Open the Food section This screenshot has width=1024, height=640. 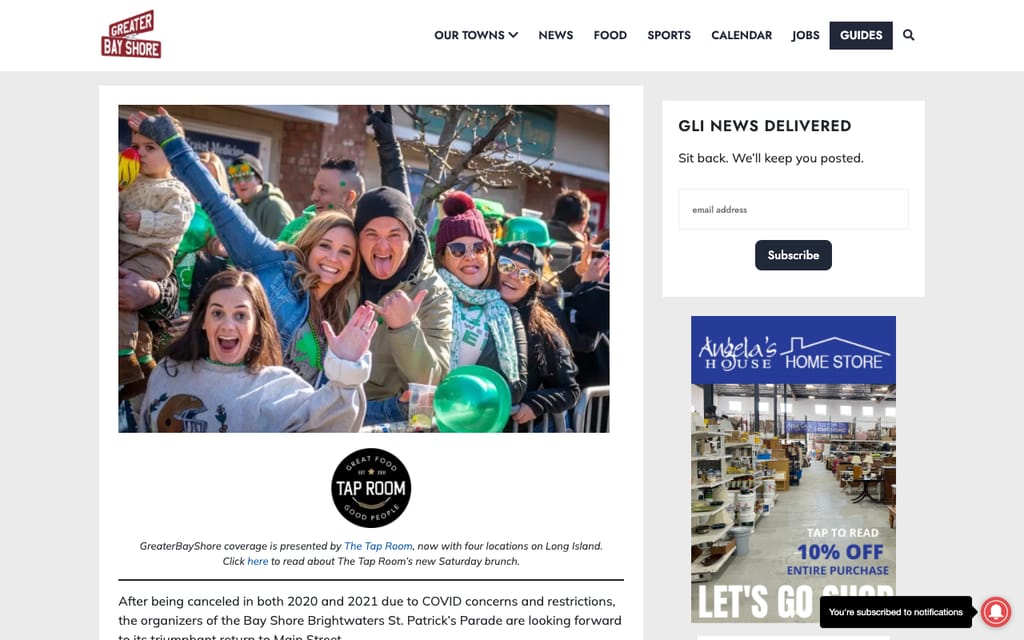(x=610, y=35)
